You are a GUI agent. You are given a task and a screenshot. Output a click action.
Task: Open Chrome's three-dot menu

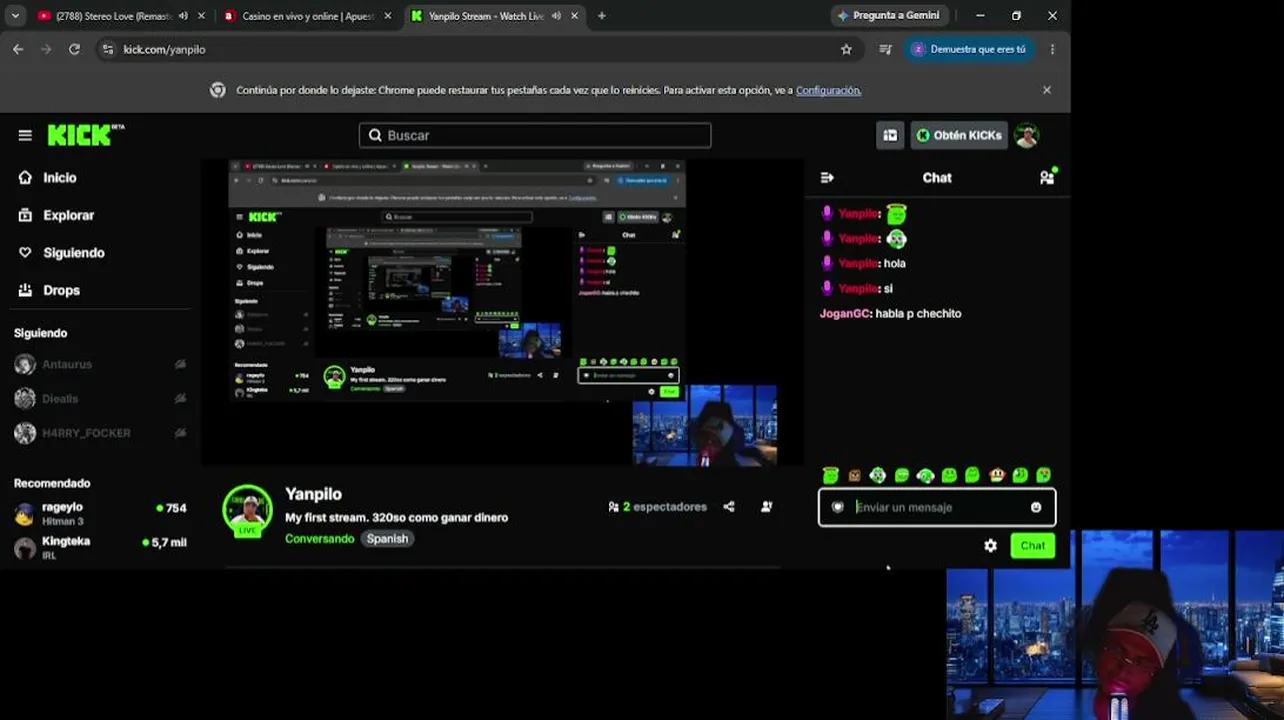pyautogui.click(x=1052, y=49)
